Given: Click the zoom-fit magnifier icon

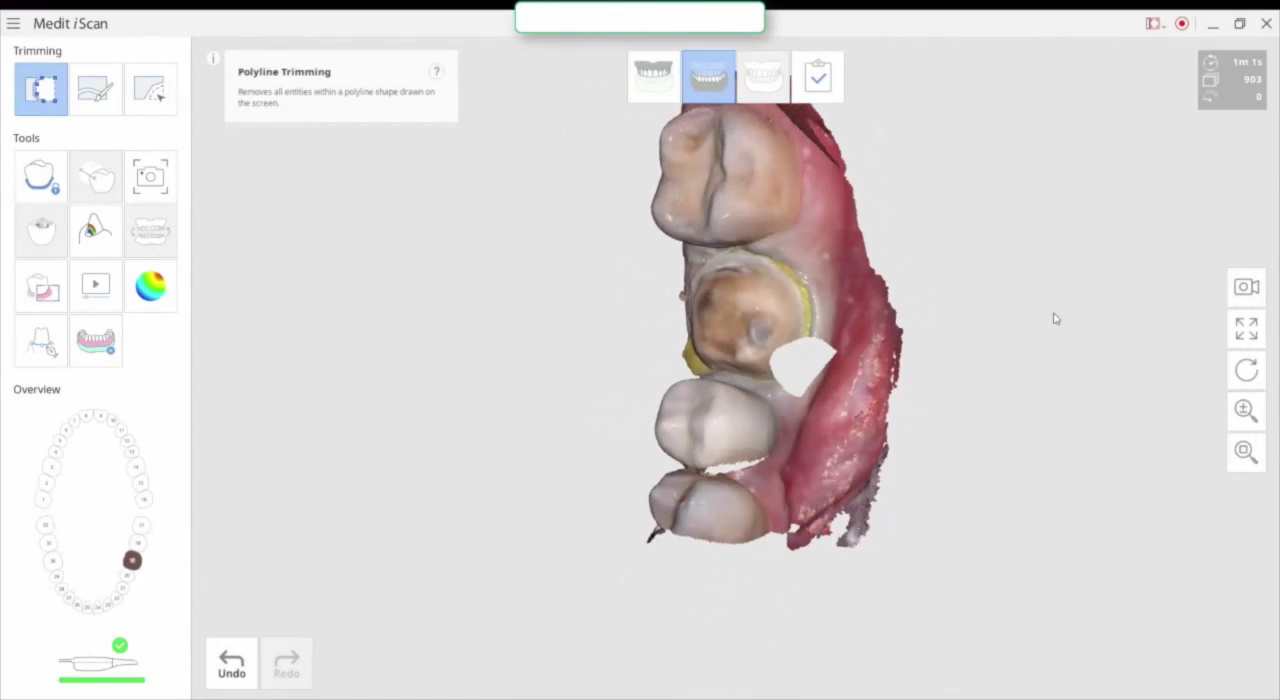Looking at the screenshot, I should (x=1246, y=451).
